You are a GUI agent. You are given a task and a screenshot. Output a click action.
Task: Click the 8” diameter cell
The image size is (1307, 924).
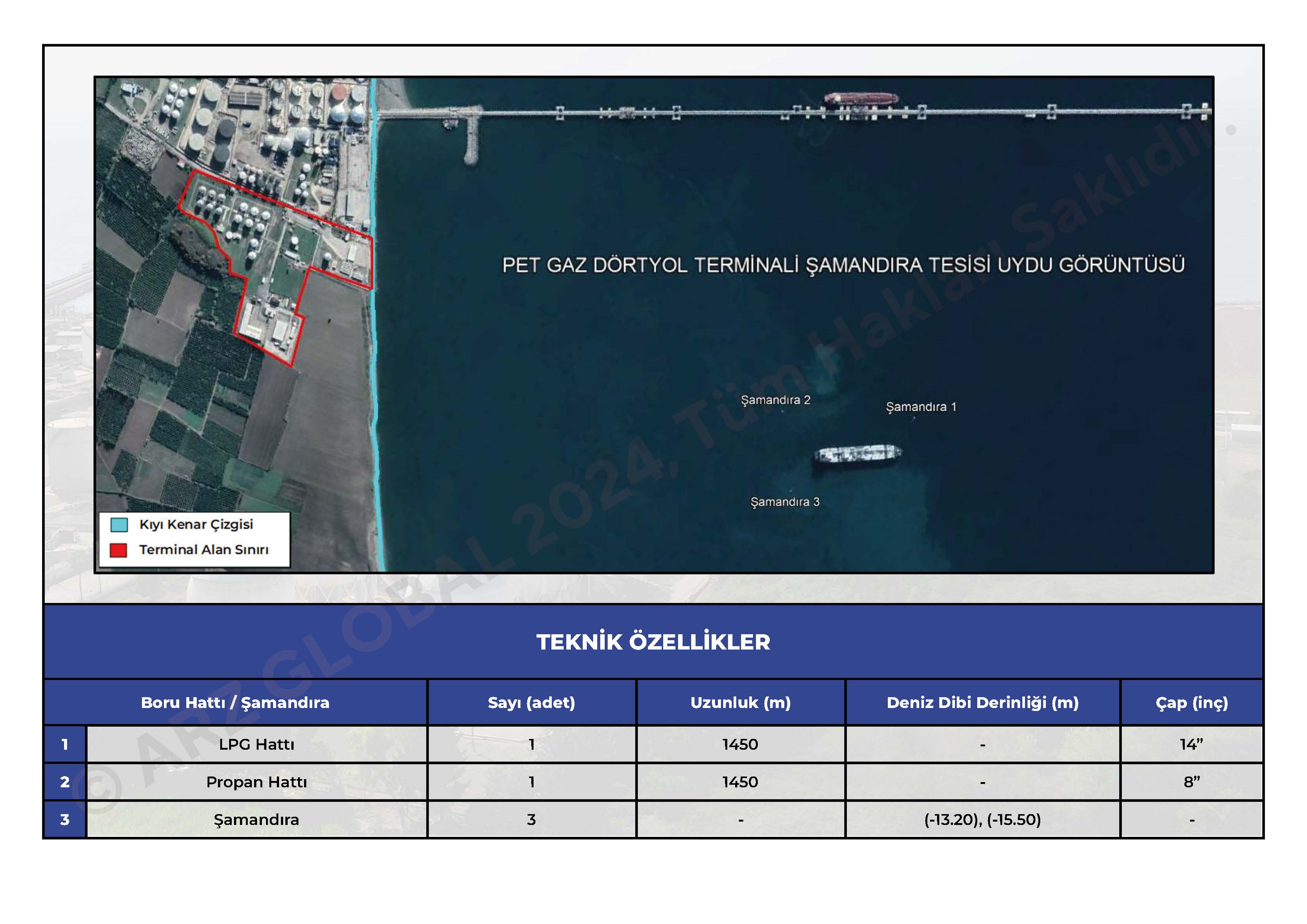pyautogui.click(x=1192, y=782)
